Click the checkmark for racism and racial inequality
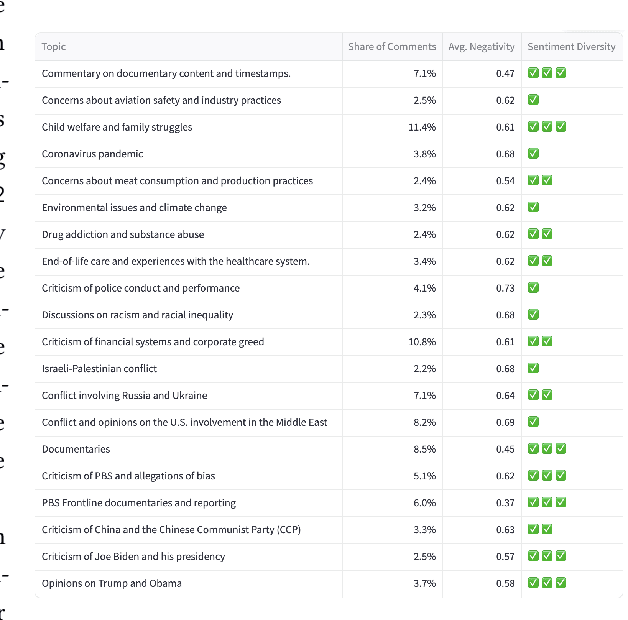 point(534,315)
